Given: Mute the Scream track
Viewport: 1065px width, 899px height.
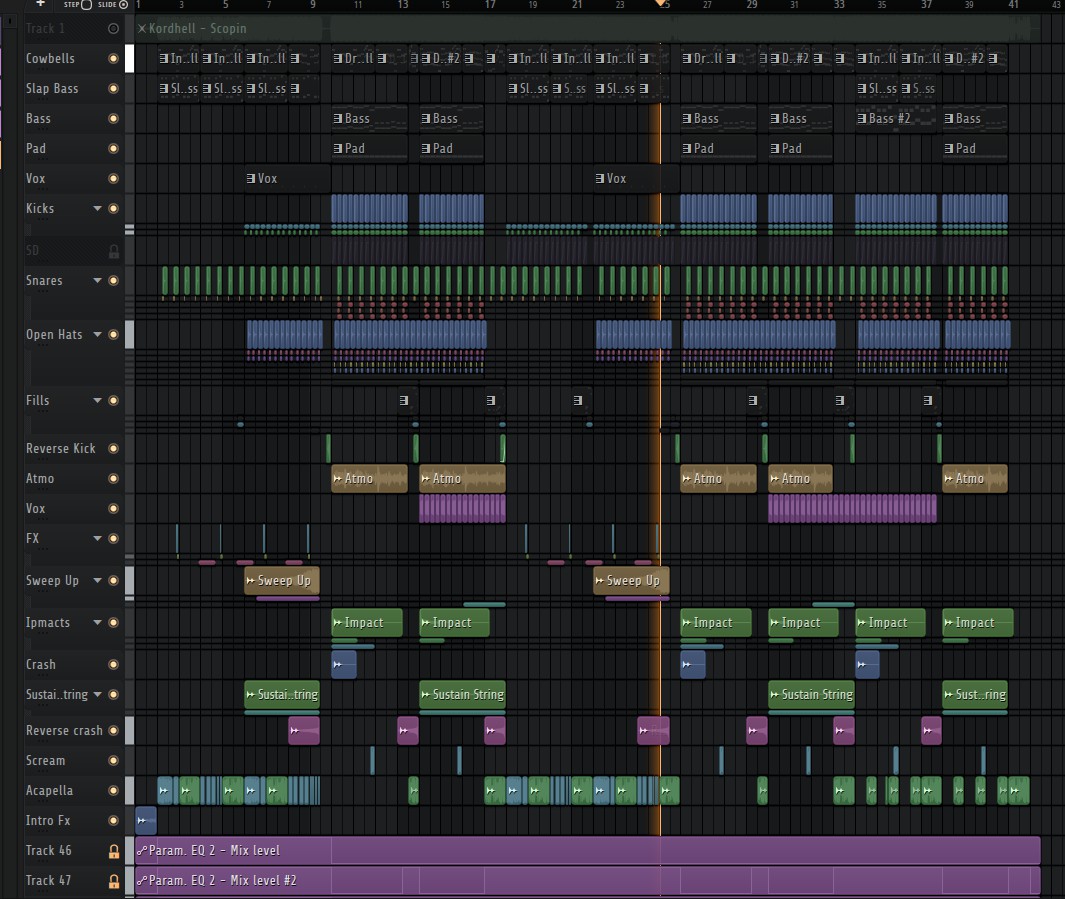Looking at the screenshot, I should click(x=113, y=760).
